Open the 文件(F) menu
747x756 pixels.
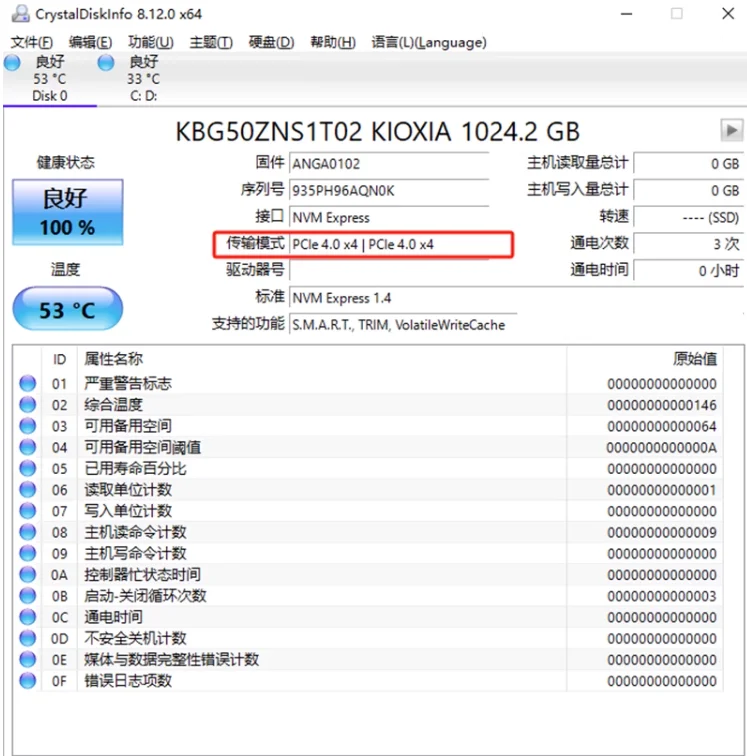click(x=32, y=42)
